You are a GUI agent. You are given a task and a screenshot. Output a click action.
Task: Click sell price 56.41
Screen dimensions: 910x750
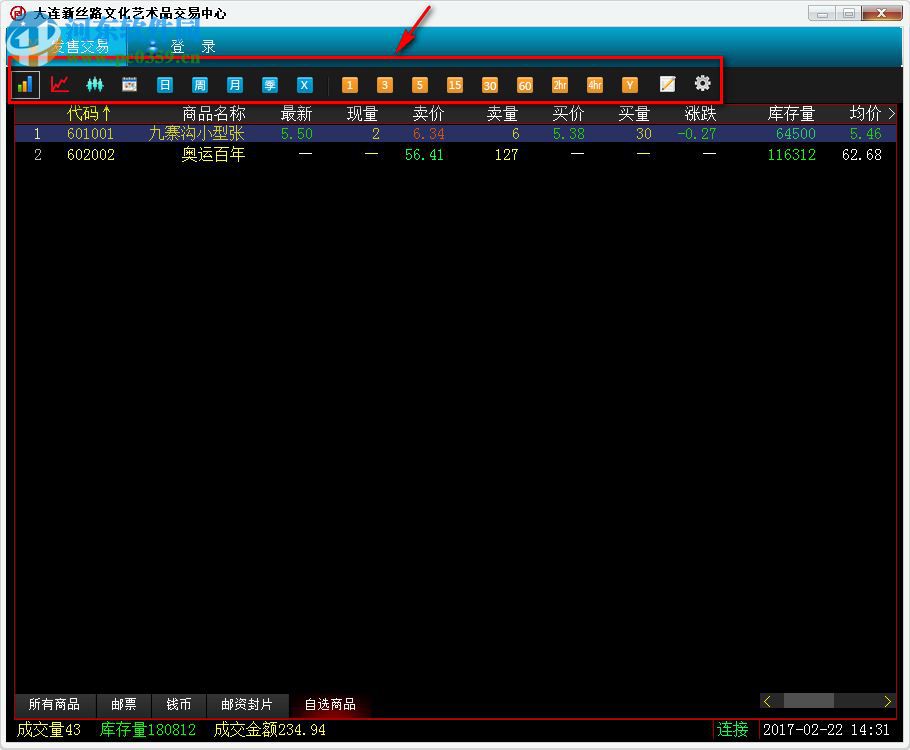(x=424, y=155)
